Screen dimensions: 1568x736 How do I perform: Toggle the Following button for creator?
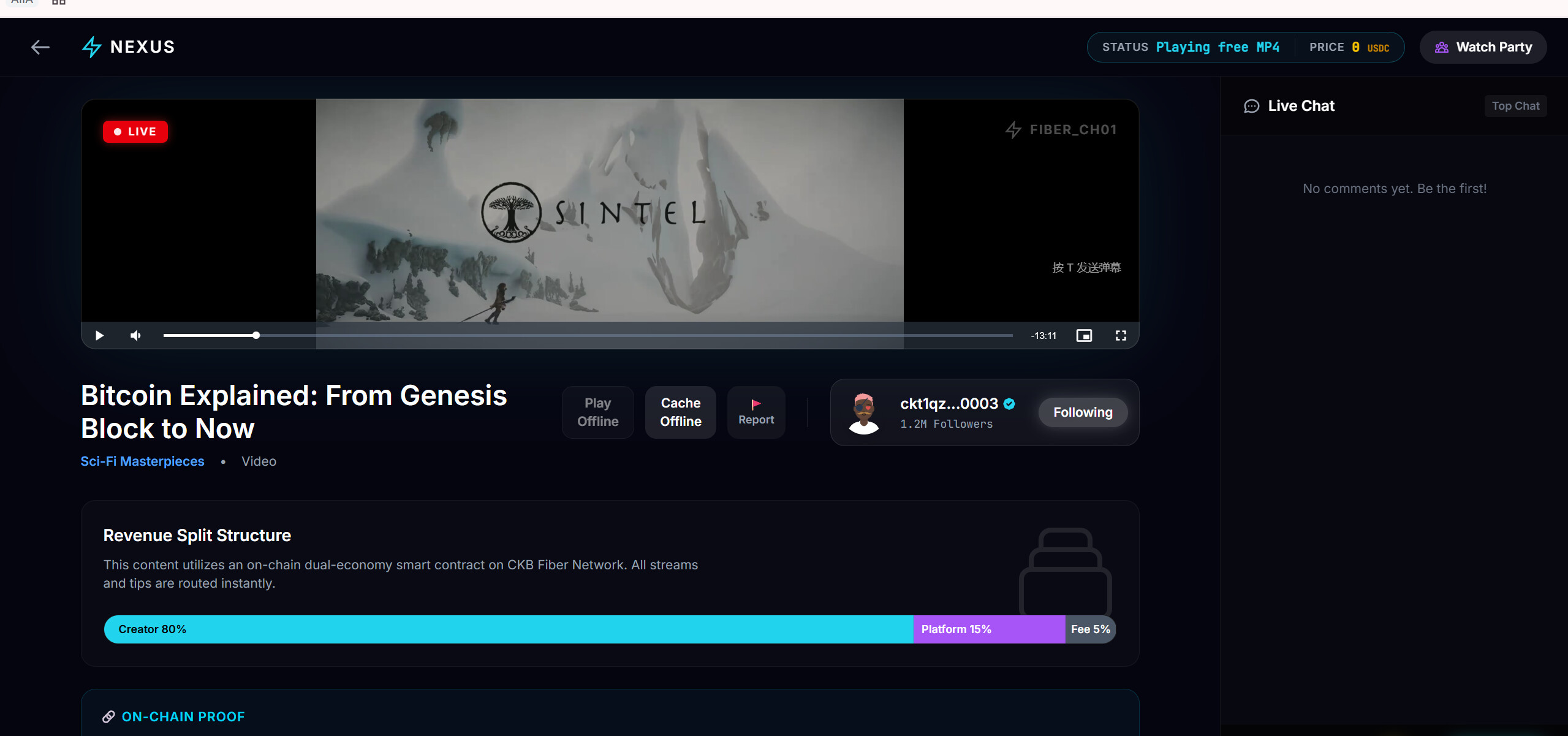(1083, 412)
